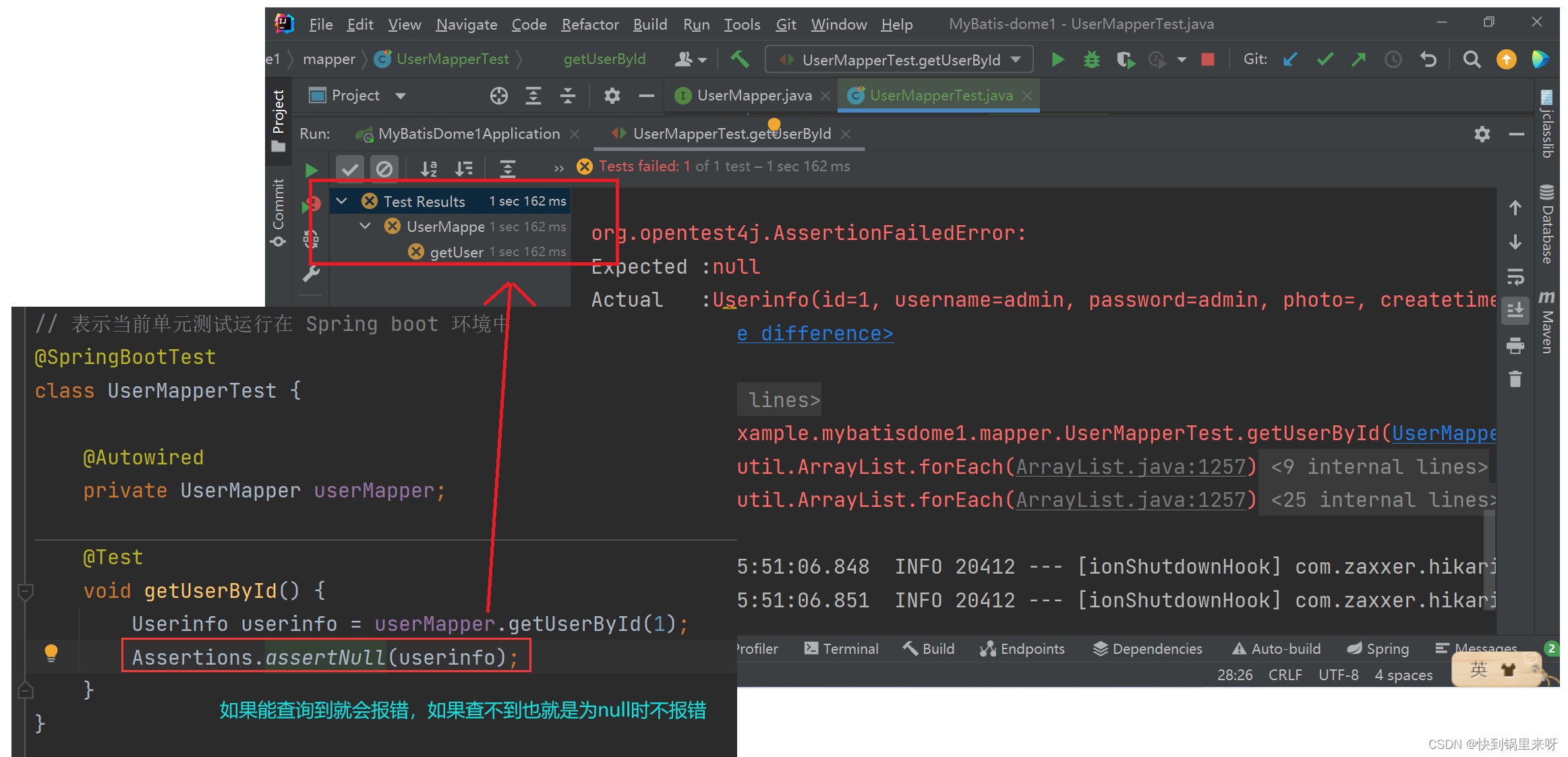This screenshot has width=1568, height=757.
Task: Click the difference link in console
Action: [x=815, y=334]
